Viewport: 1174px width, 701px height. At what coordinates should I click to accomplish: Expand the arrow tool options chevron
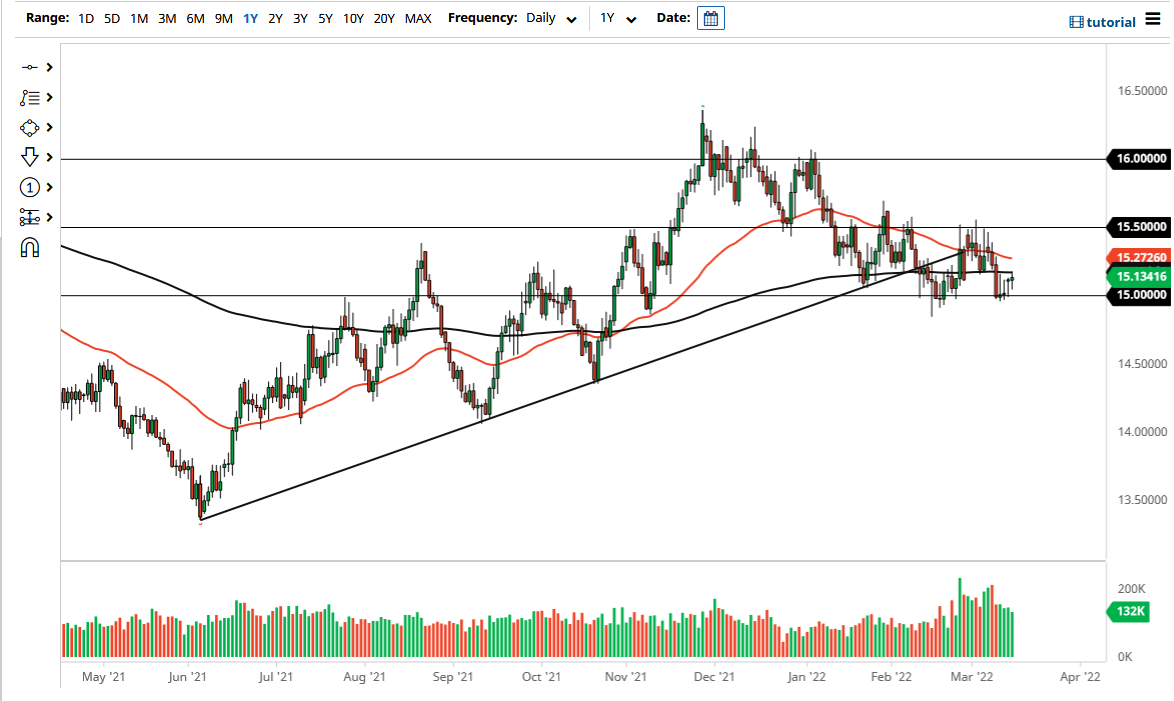point(48,157)
